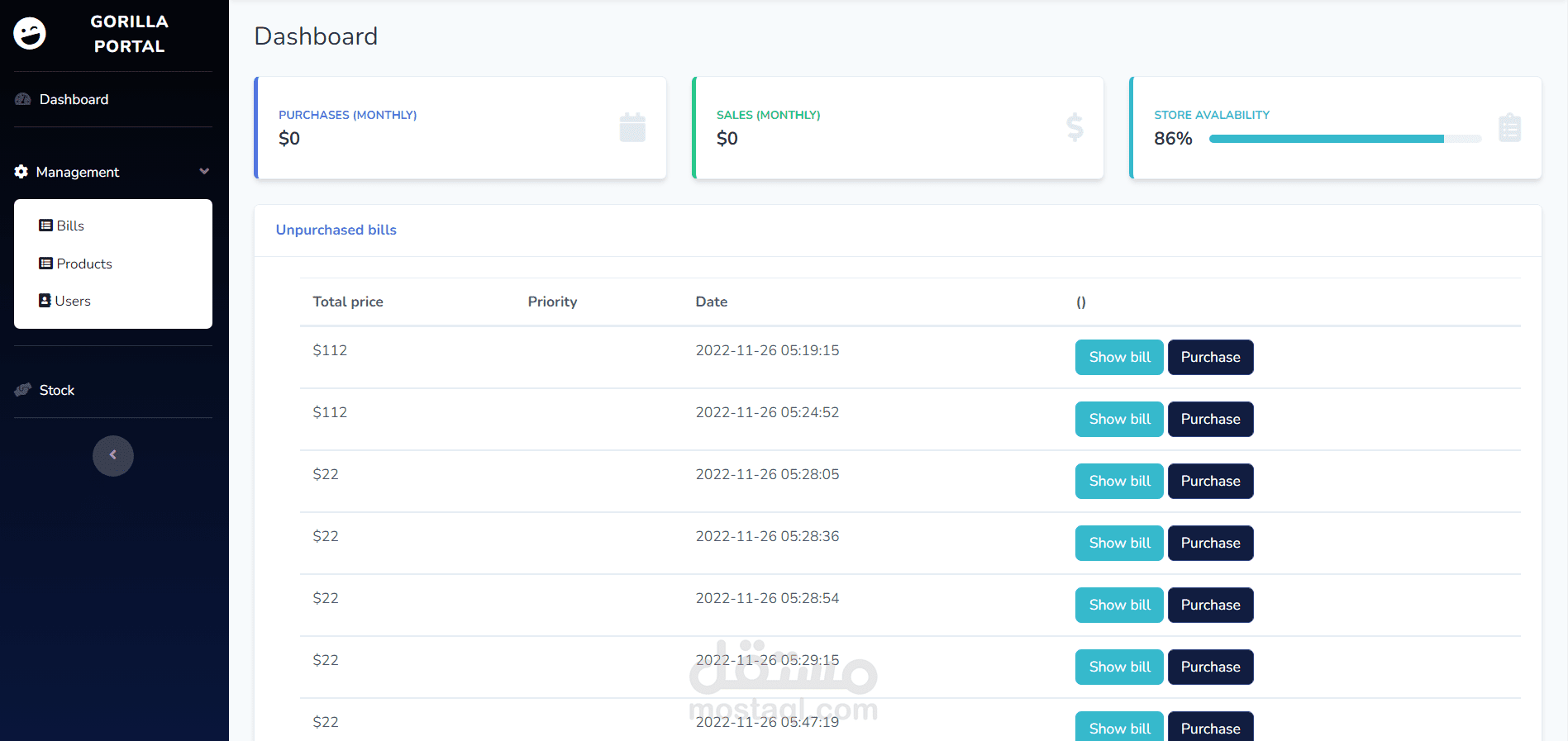The image size is (1568, 741).
Task: Click the Priority column header
Action: coord(552,302)
